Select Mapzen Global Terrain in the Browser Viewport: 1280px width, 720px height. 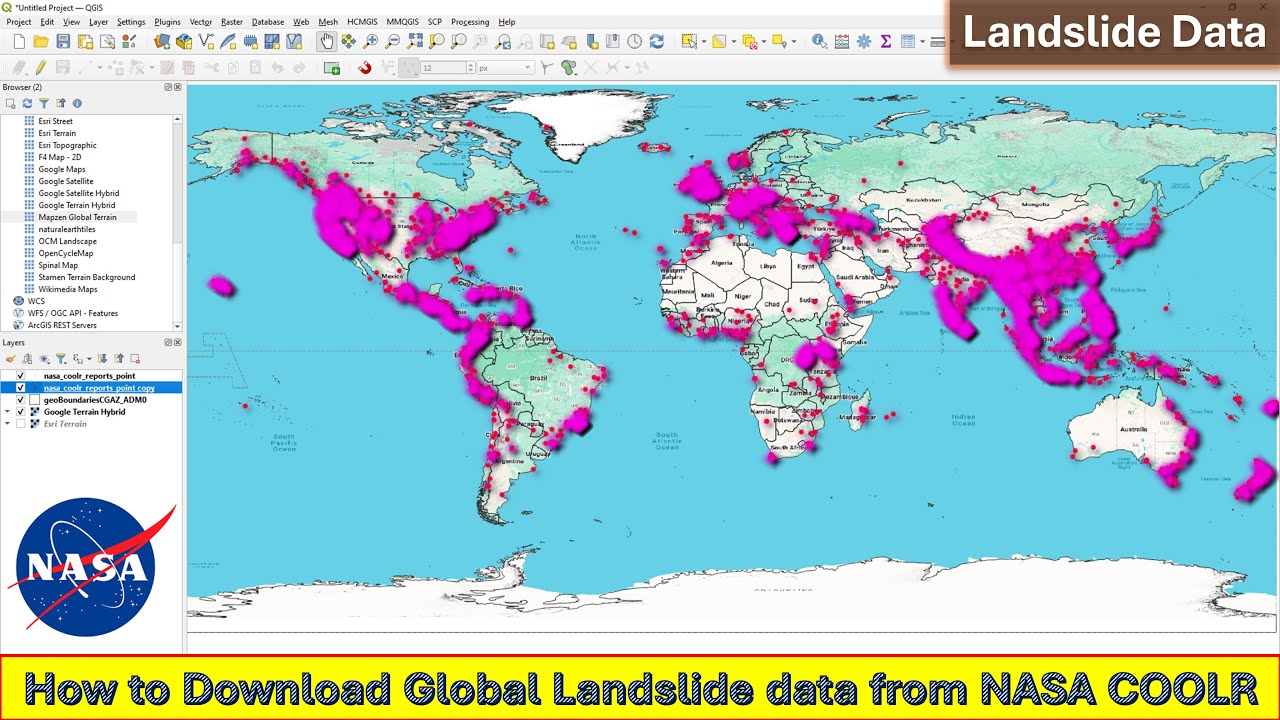[77, 217]
